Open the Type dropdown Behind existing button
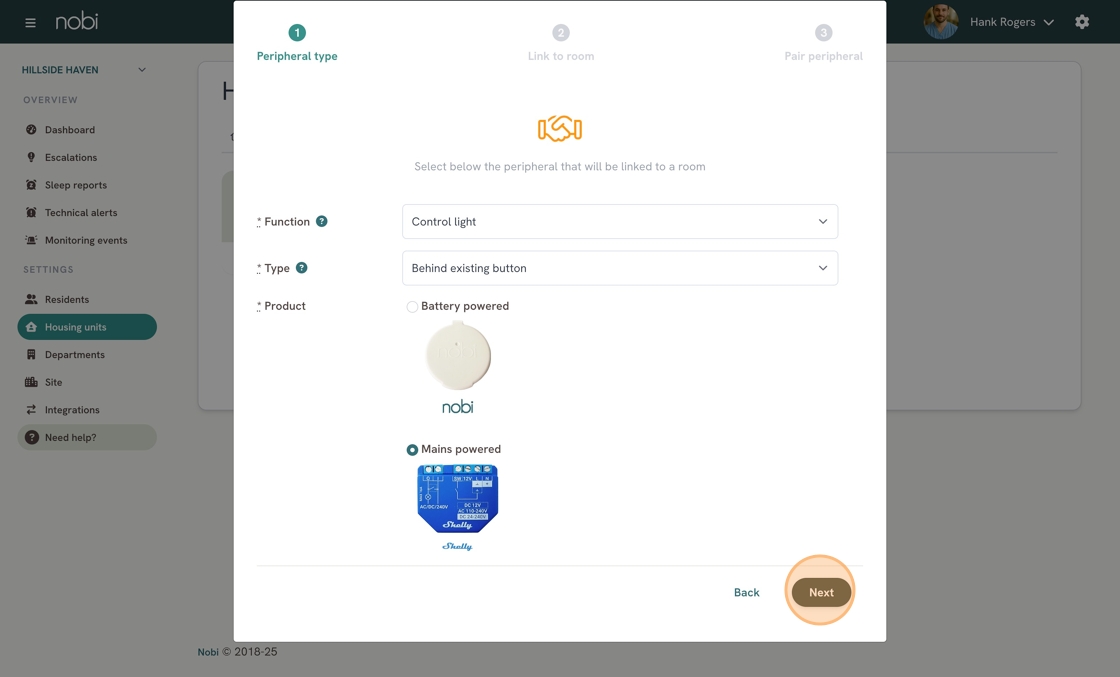Screen dimensions: 1120x677 [x=620, y=268]
